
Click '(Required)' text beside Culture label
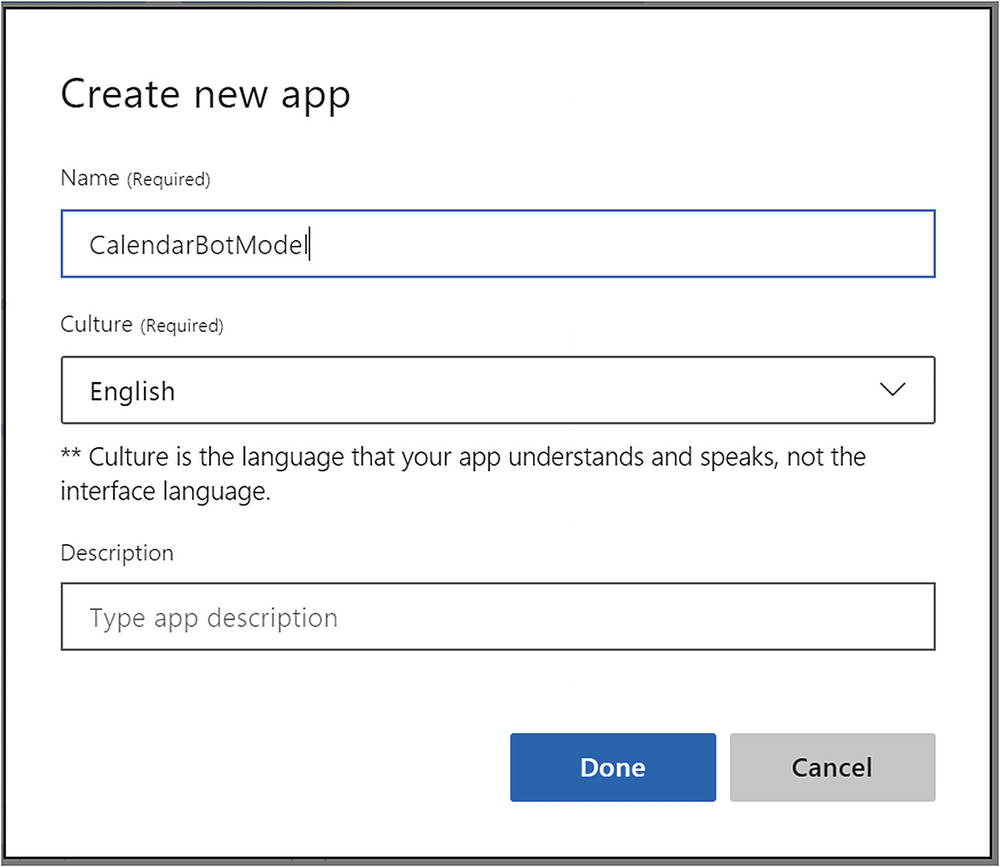[x=181, y=326]
